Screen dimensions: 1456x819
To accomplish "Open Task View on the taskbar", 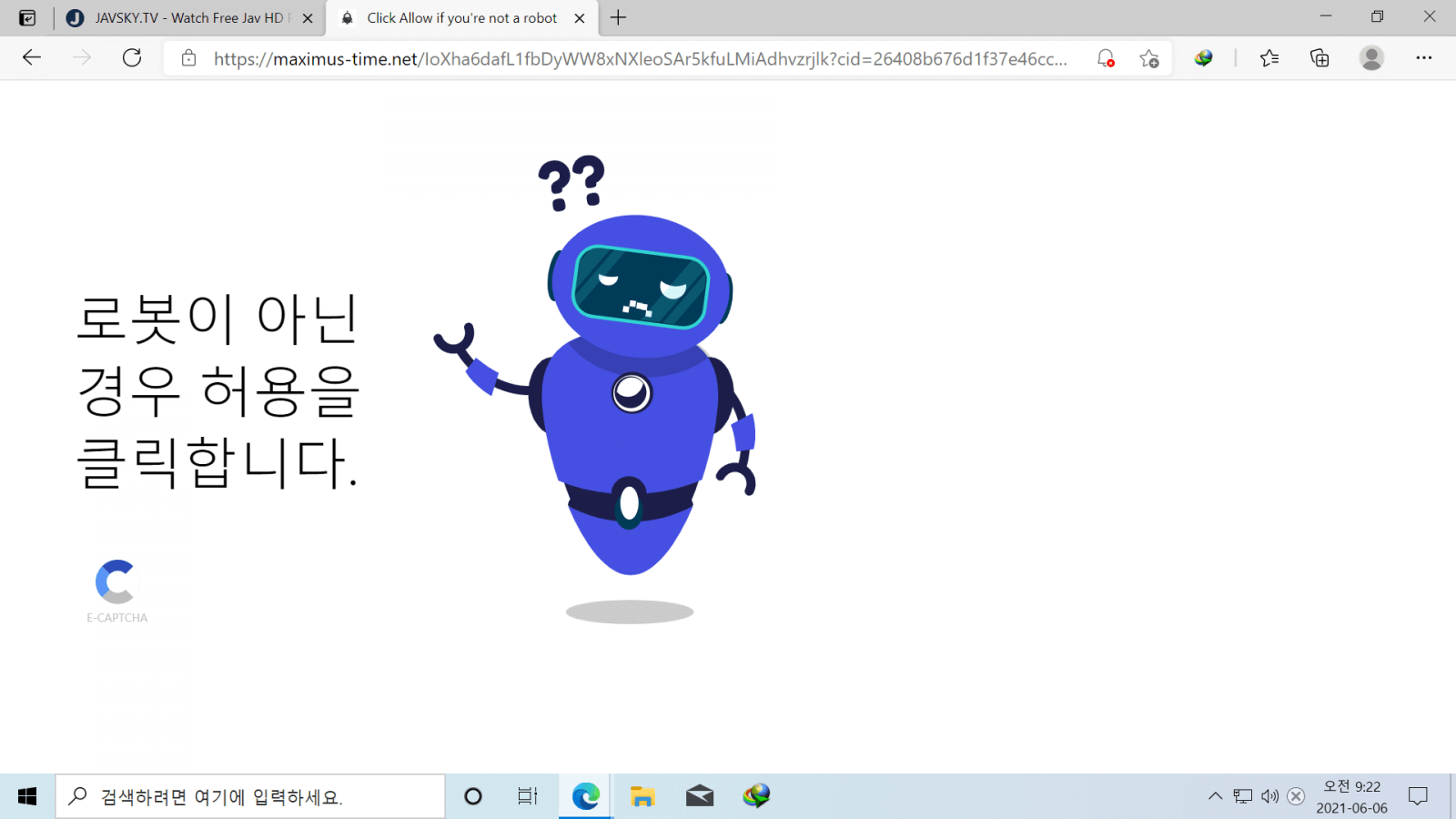I will [x=528, y=796].
